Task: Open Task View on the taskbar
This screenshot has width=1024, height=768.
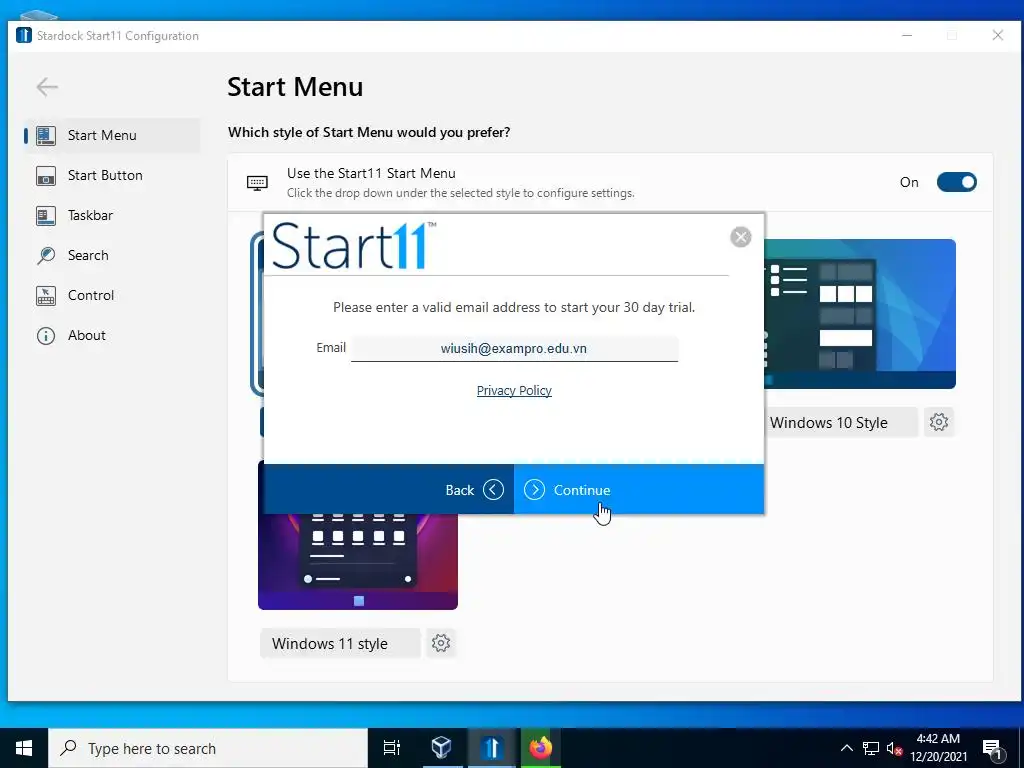Action: click(392, 748)
